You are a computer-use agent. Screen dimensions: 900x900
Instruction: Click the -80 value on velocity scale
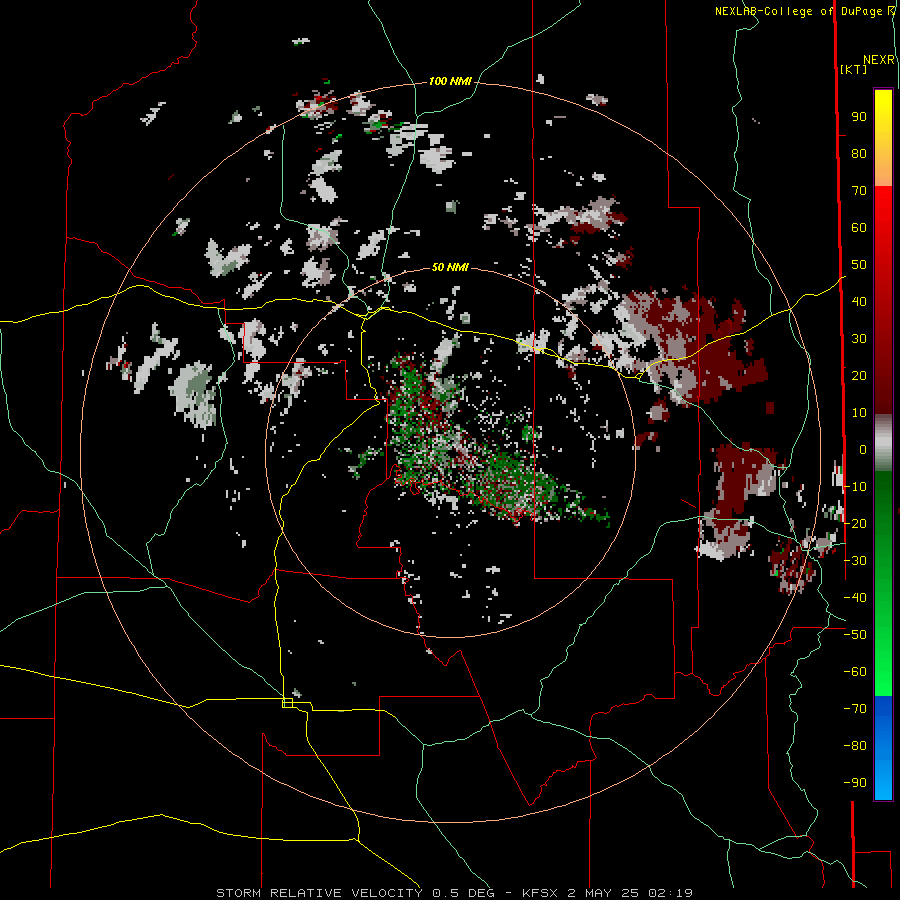855,746
